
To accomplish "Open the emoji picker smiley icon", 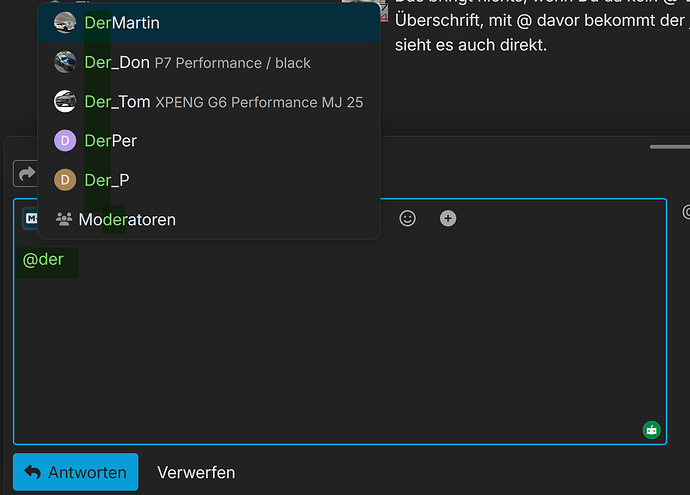I will 407,218.
